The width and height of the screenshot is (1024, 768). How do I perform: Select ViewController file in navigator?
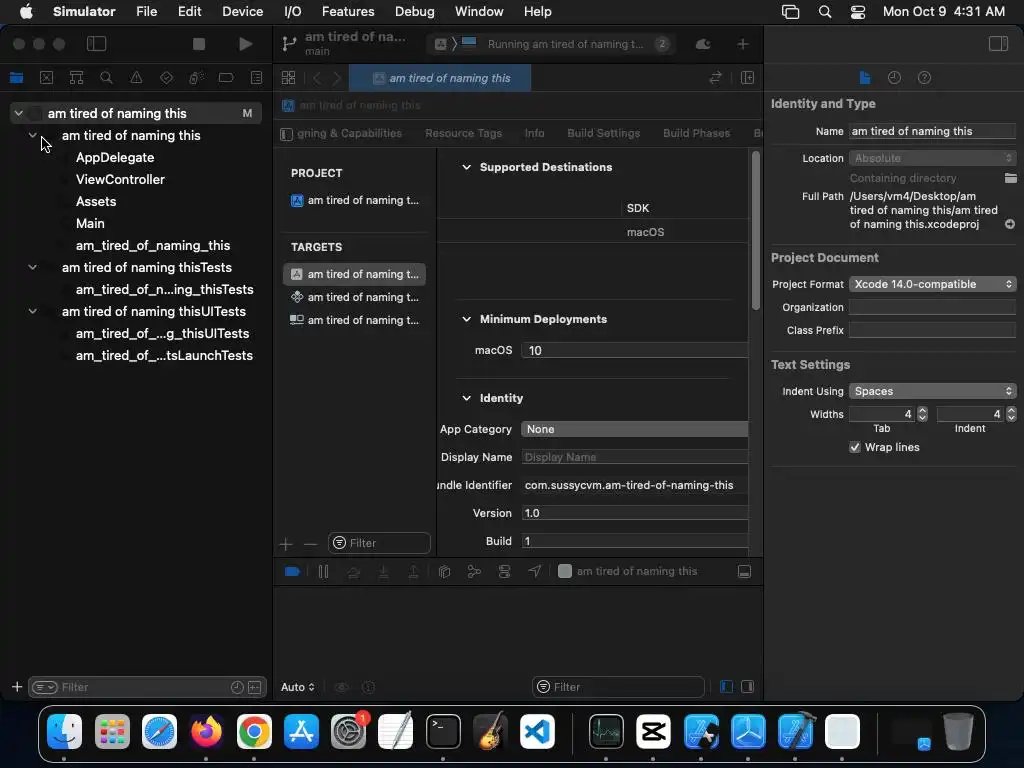click(120, 180)
